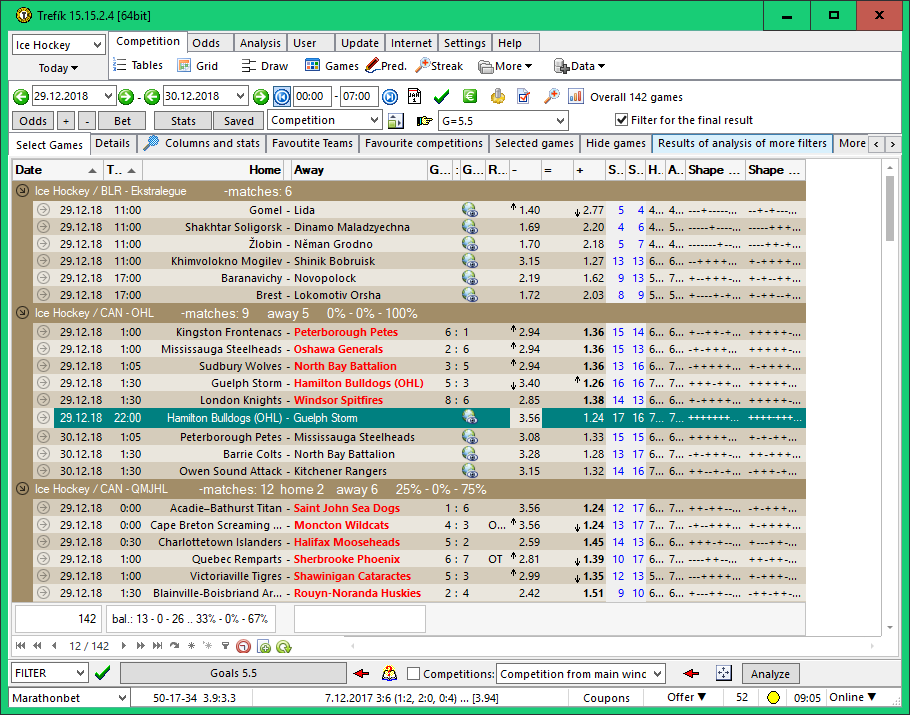Click the pointing hand icon beside G=5.5
The image size is (910, 715).
[424, 121]
